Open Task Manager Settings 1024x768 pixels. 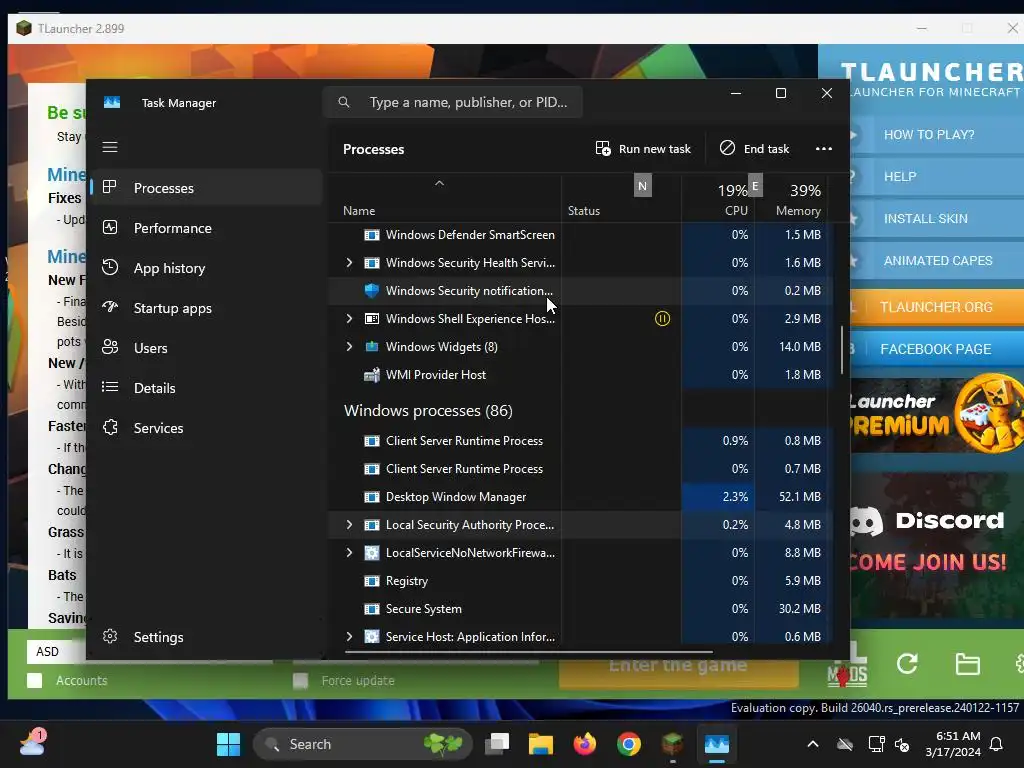(x=207, y=637)
